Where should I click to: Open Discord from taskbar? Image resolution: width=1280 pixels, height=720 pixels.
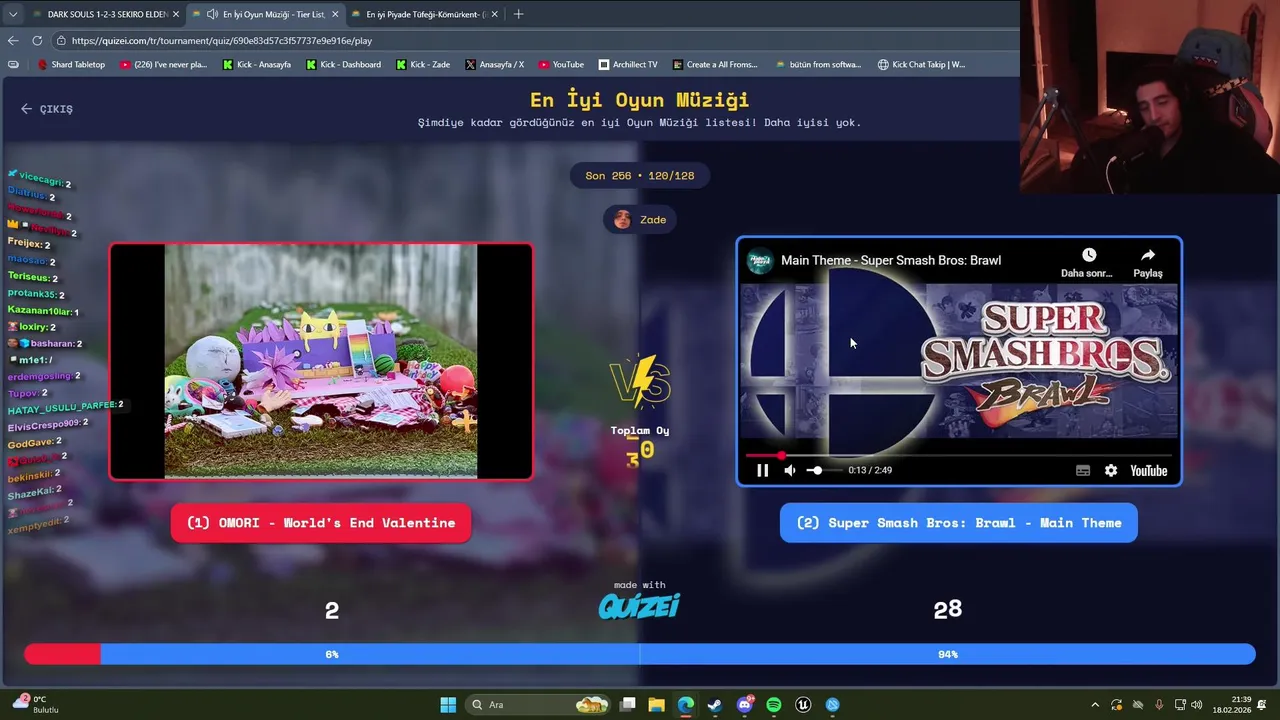tap(745, 704)
